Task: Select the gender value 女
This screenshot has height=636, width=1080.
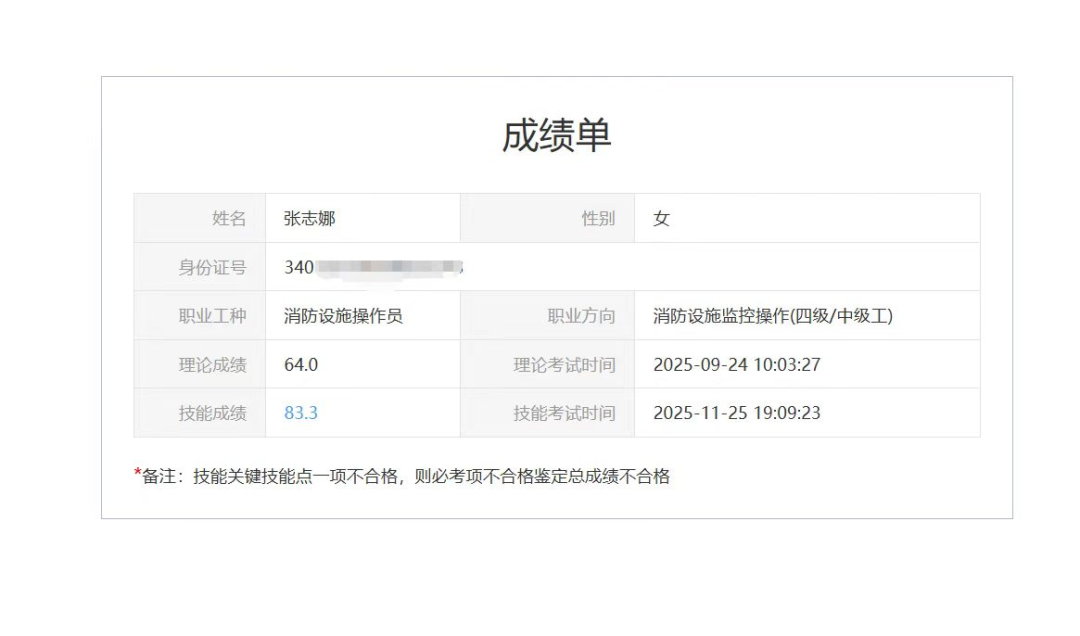Action: coord(660,216)
